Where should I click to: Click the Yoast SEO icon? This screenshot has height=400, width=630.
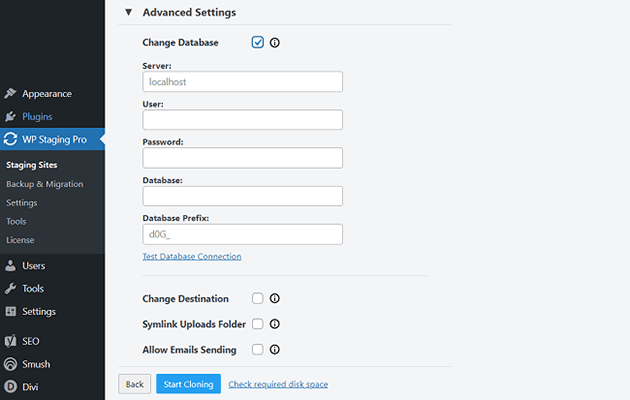[10, 341]
